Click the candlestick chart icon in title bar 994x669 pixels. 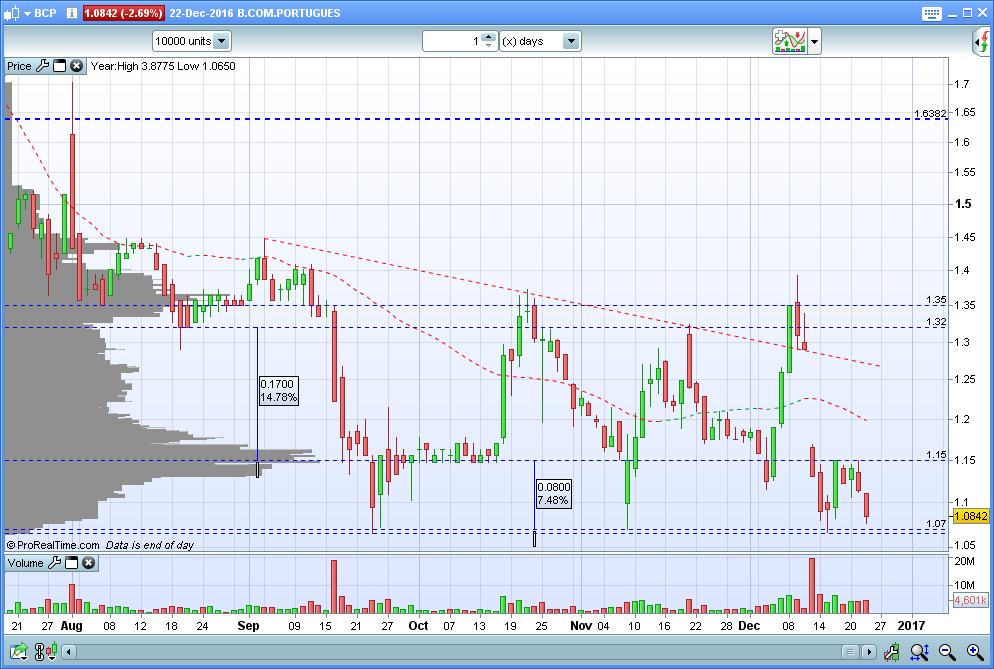click(x=11, y=13)
